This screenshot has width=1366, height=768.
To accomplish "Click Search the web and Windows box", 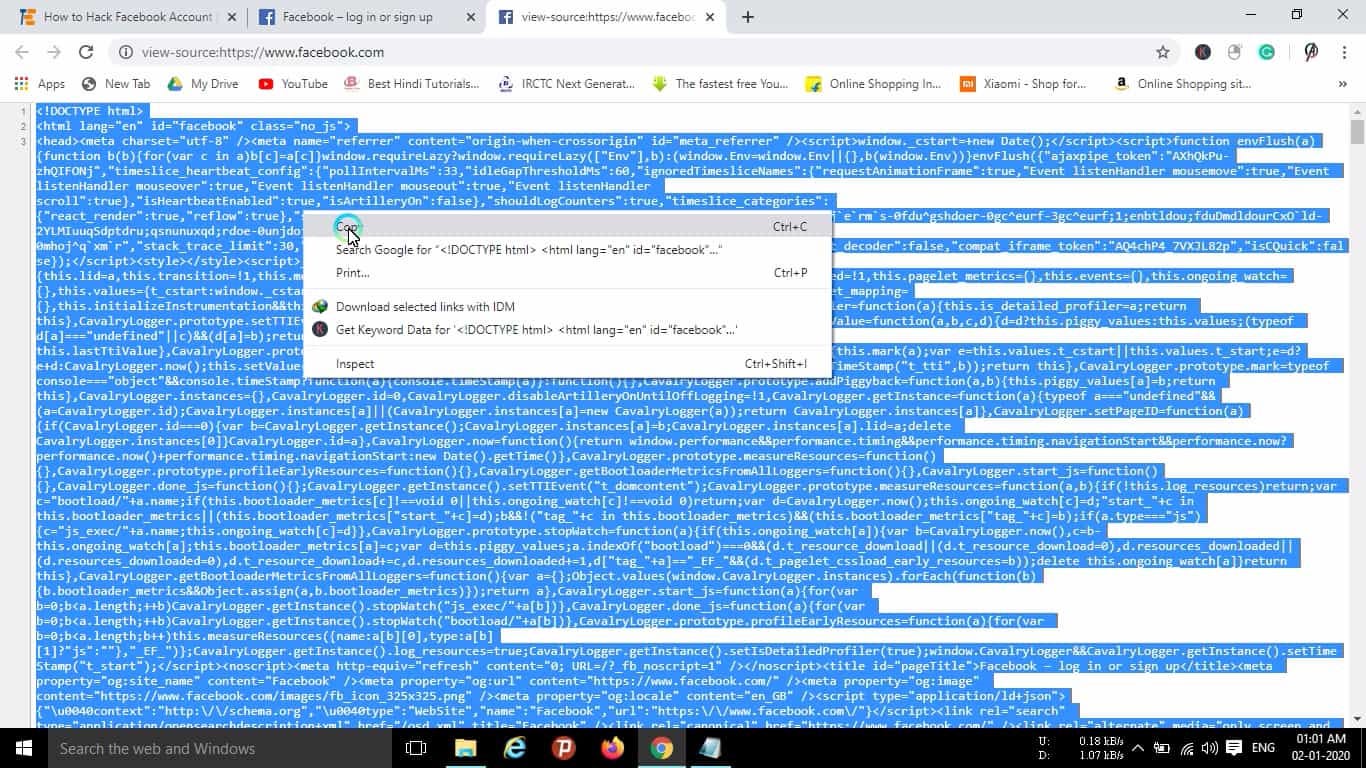I will [219, 748].
